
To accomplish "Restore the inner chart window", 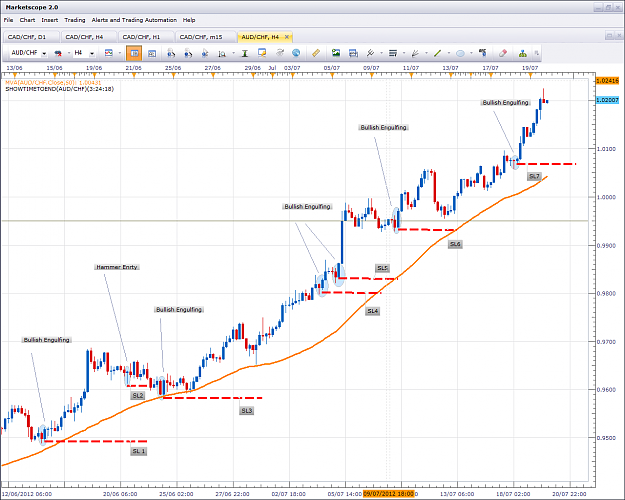I will click(x=609, y=36).
